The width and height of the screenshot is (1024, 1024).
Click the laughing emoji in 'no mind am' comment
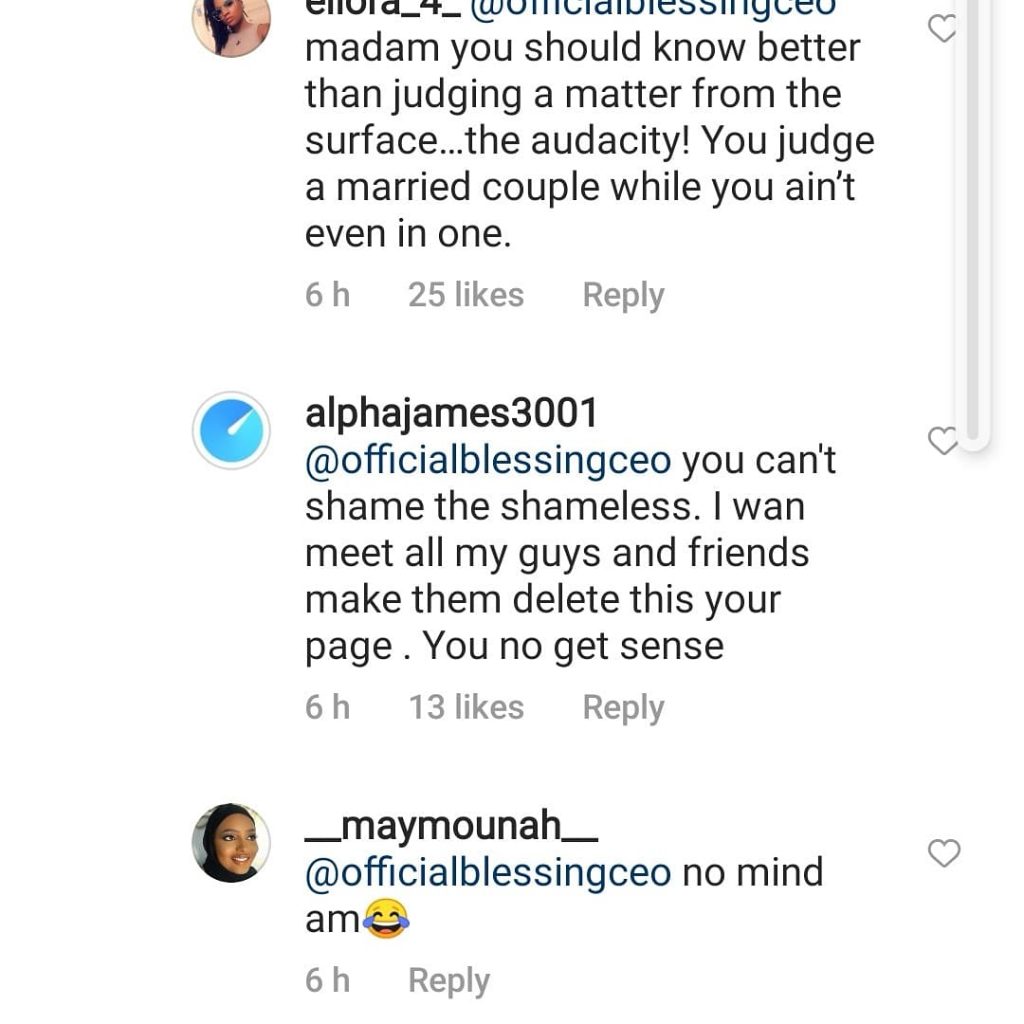[x=386, y=918]
